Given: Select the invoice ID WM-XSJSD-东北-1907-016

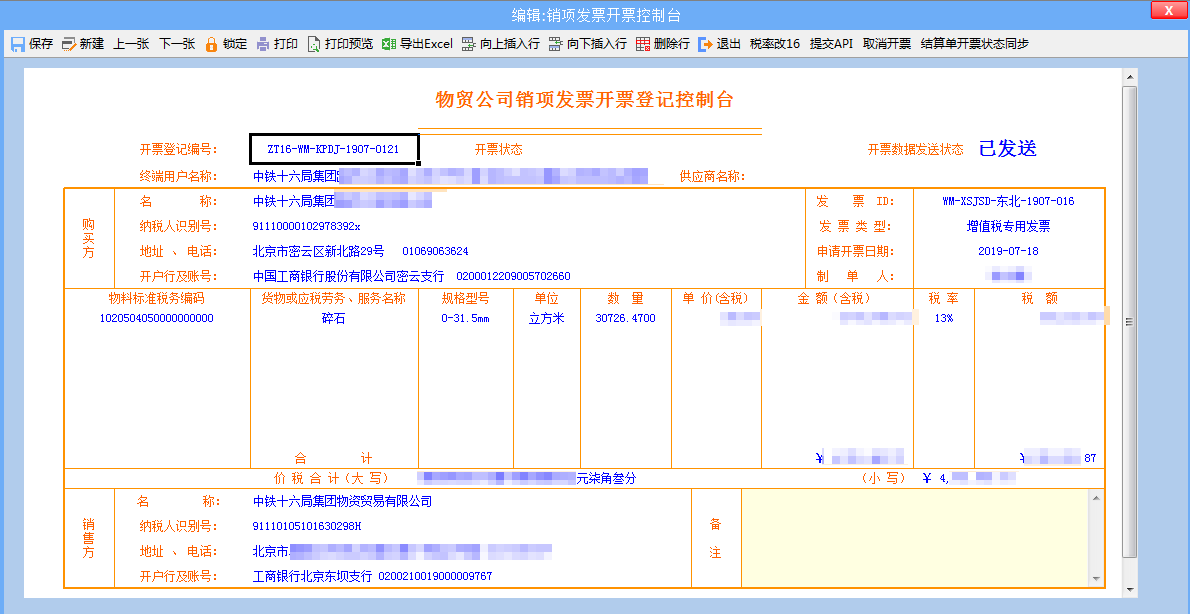Looking at the screenshot, I should [x=1008, y=201].
